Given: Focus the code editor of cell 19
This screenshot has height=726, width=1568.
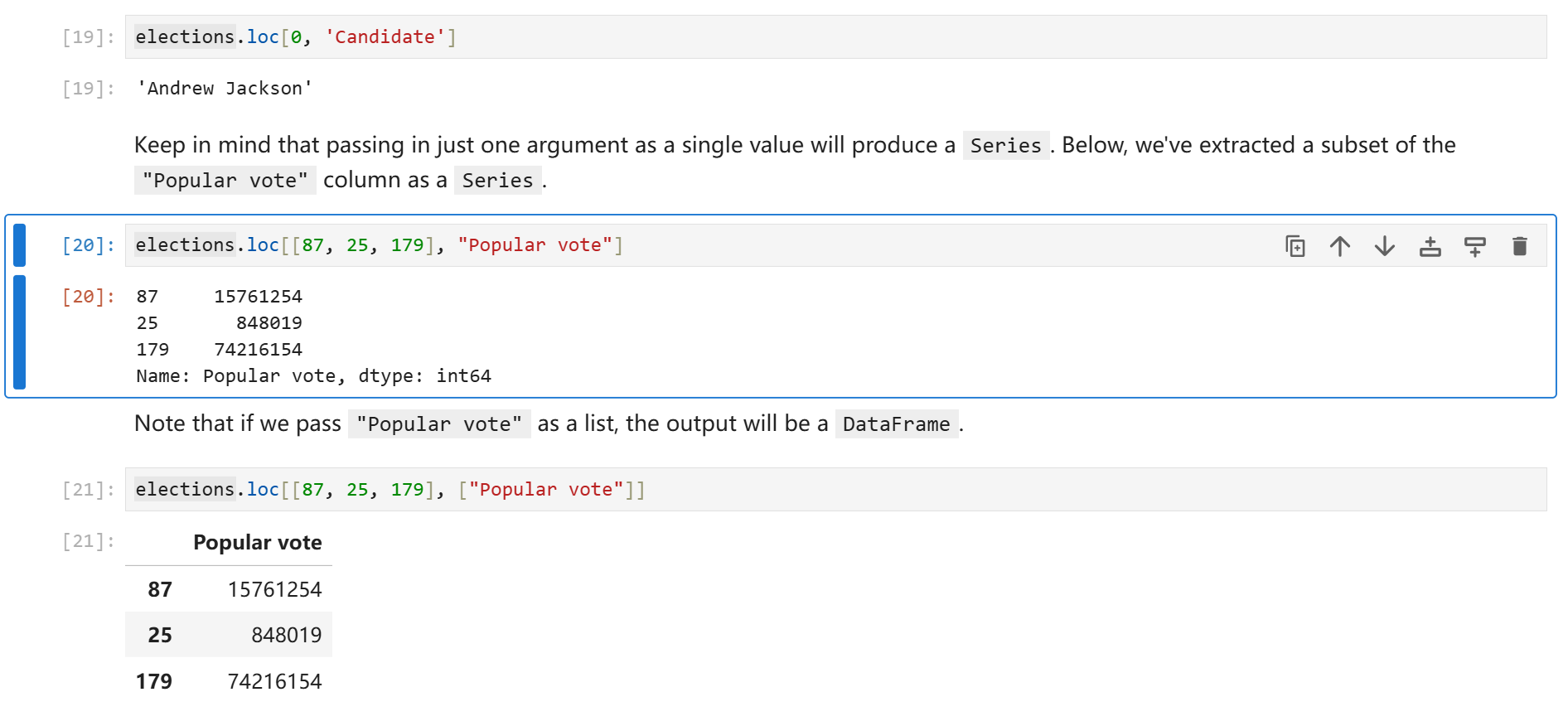Looking at the screenshot, I should (829, 37).
